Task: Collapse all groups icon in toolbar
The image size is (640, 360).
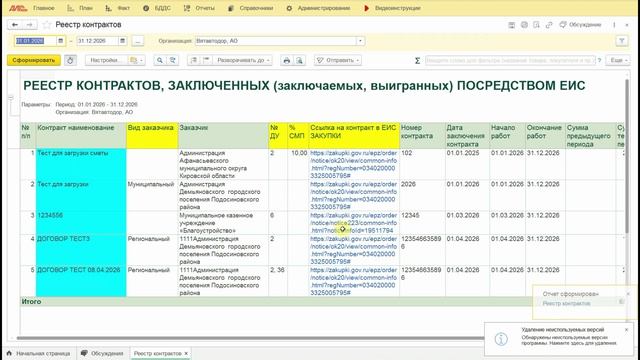Action: tap(194, 60)
